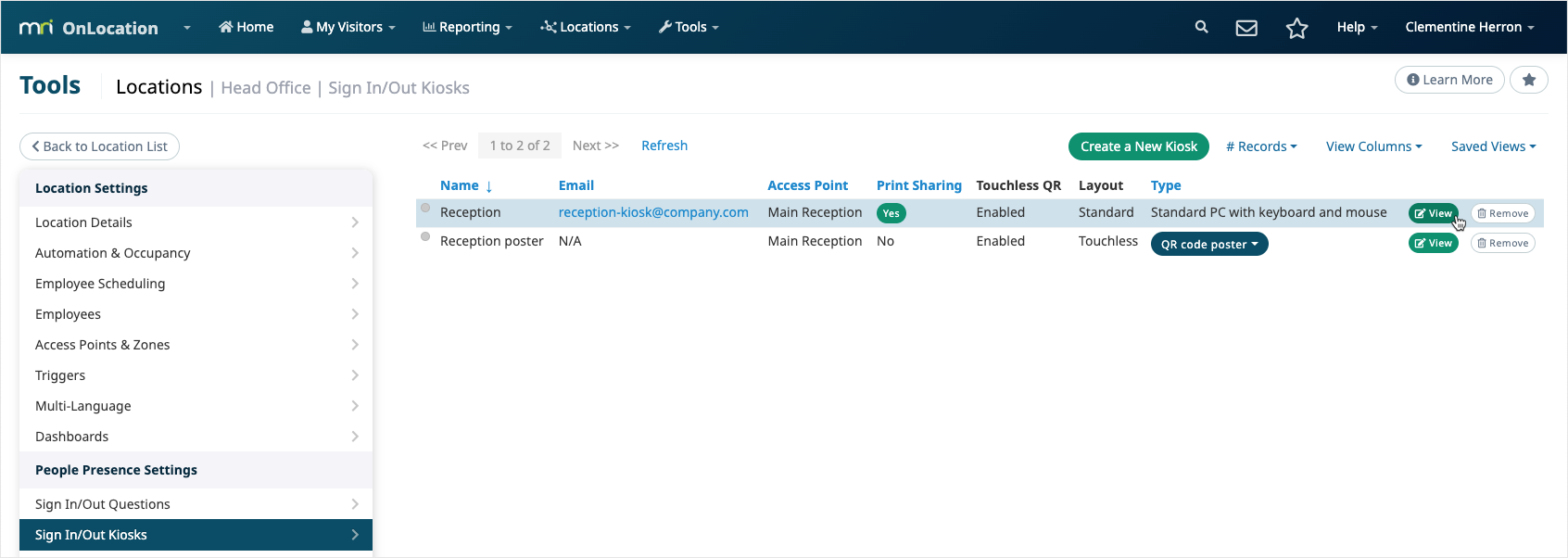The height and width of the screenshot is (558, 1568).
Task: Open the Saved Views dropdown
Action: point(1494,146)
